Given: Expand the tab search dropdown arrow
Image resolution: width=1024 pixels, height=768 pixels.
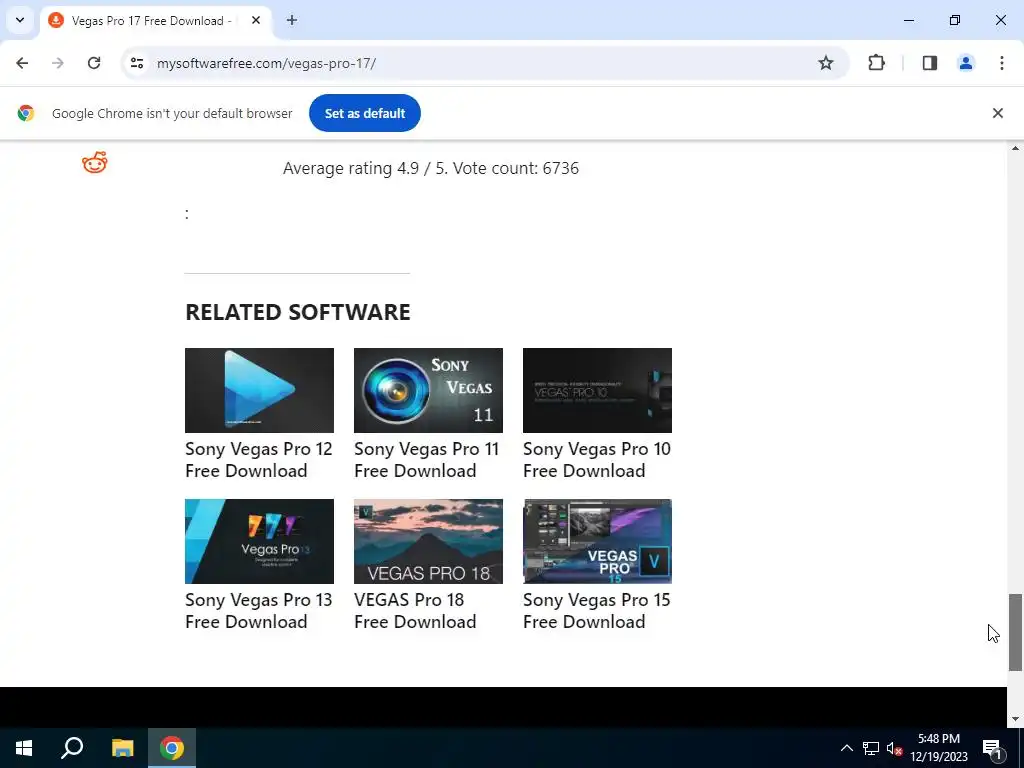Looking at the screenshot, I should click(x=20, y=20).
